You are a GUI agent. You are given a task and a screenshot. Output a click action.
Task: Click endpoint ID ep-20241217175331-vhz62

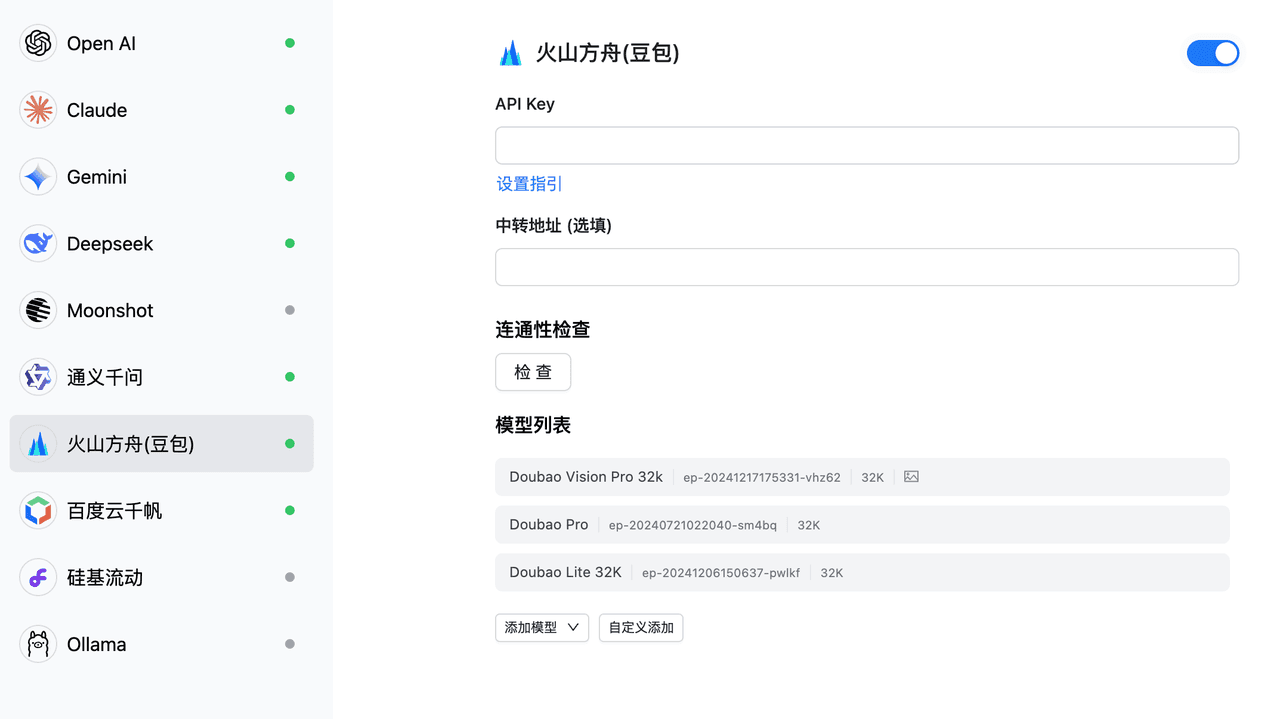762,478
